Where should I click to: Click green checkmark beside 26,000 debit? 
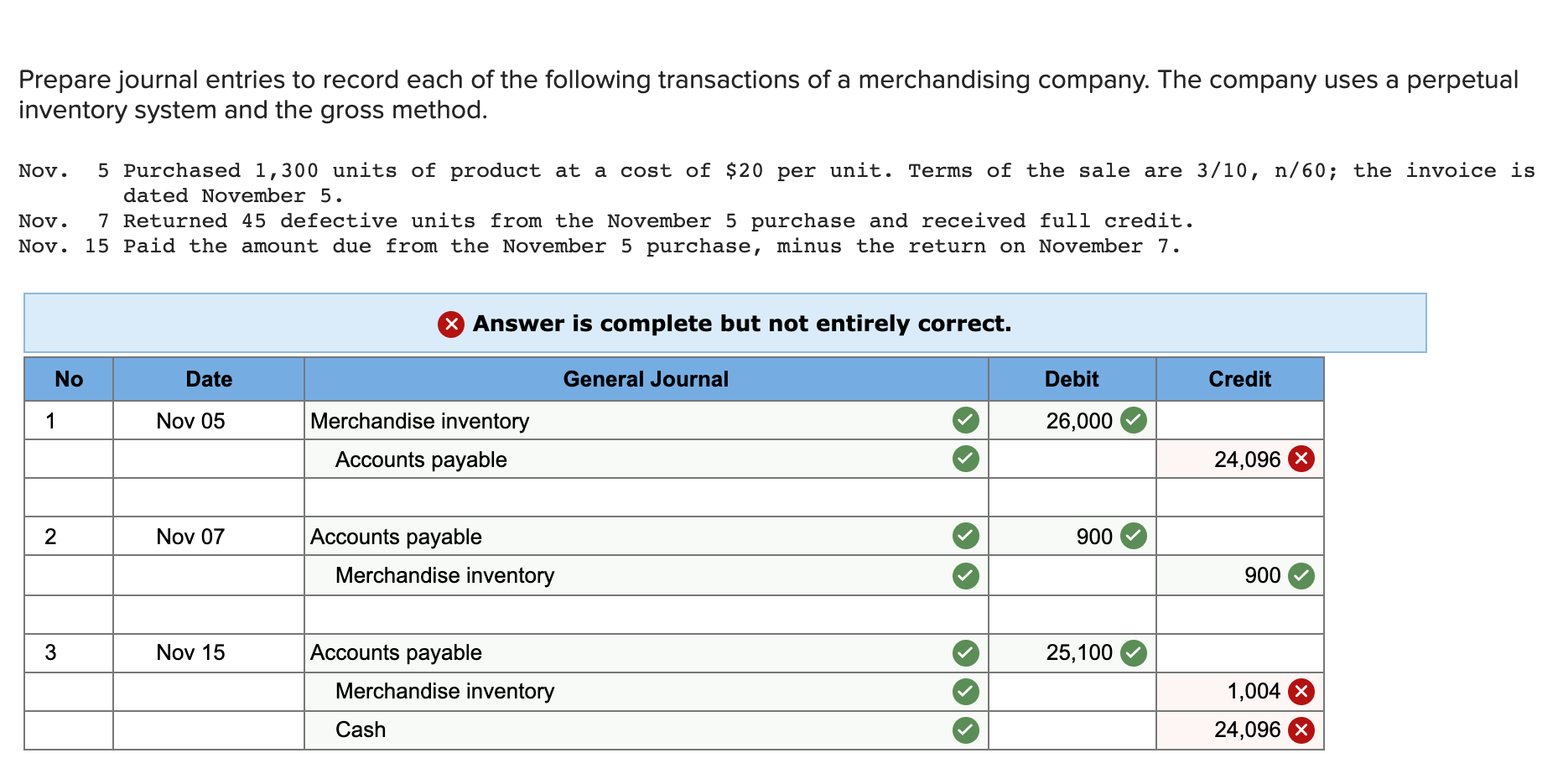(x=1134, y=420)
